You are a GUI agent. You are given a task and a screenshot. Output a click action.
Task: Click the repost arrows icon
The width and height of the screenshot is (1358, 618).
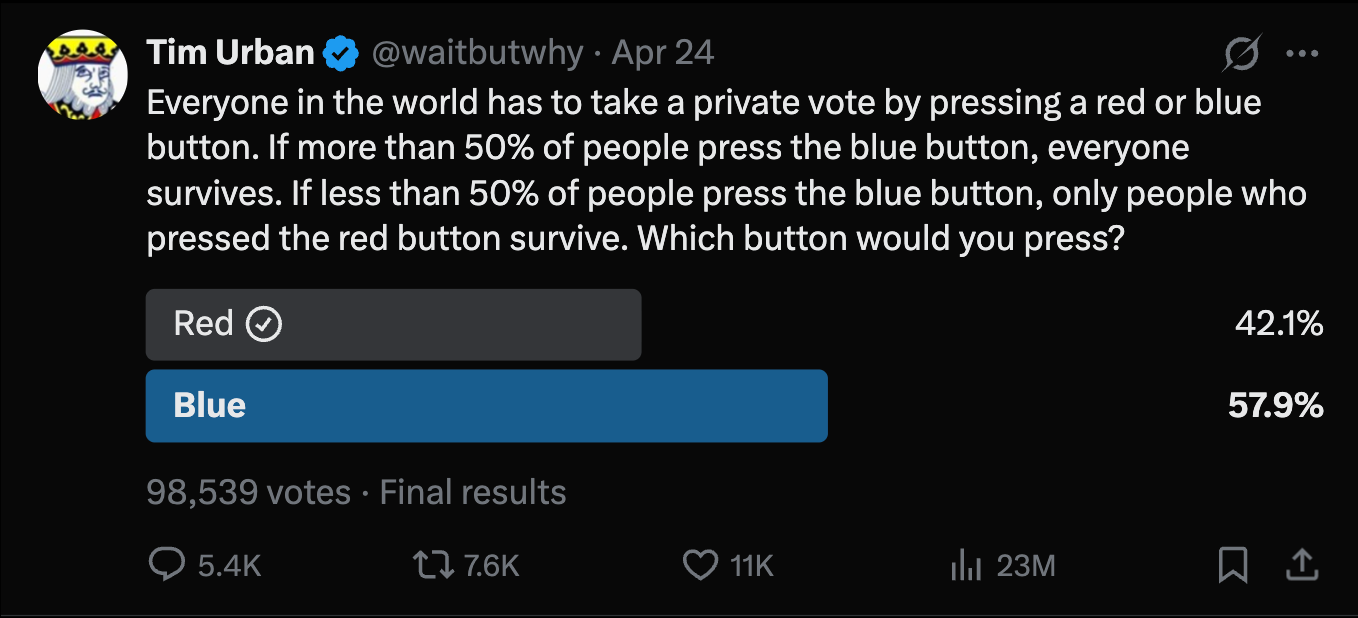click(x=430, y=566)
